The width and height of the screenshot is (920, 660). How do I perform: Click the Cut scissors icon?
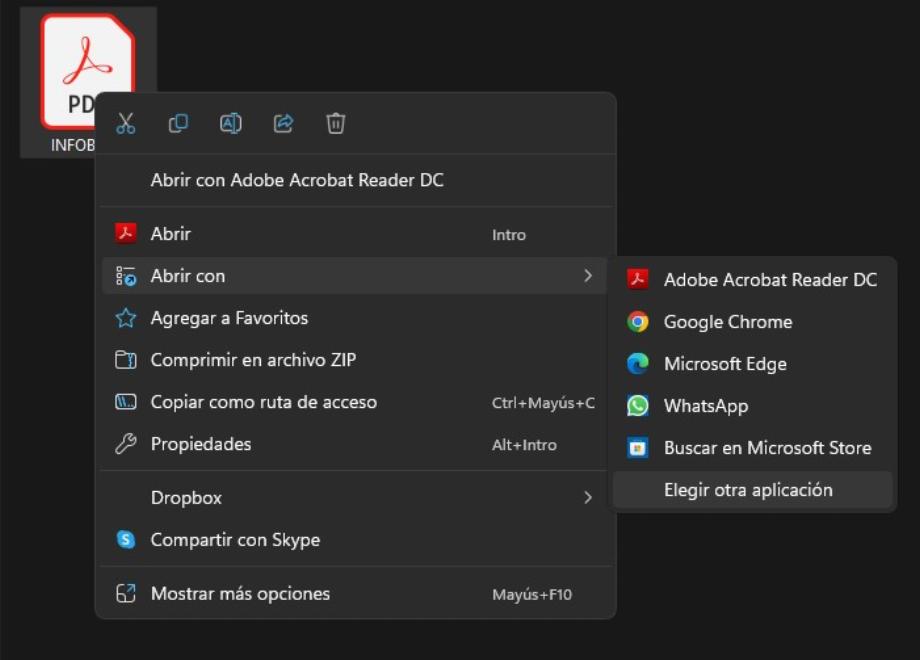click(126, 123)
